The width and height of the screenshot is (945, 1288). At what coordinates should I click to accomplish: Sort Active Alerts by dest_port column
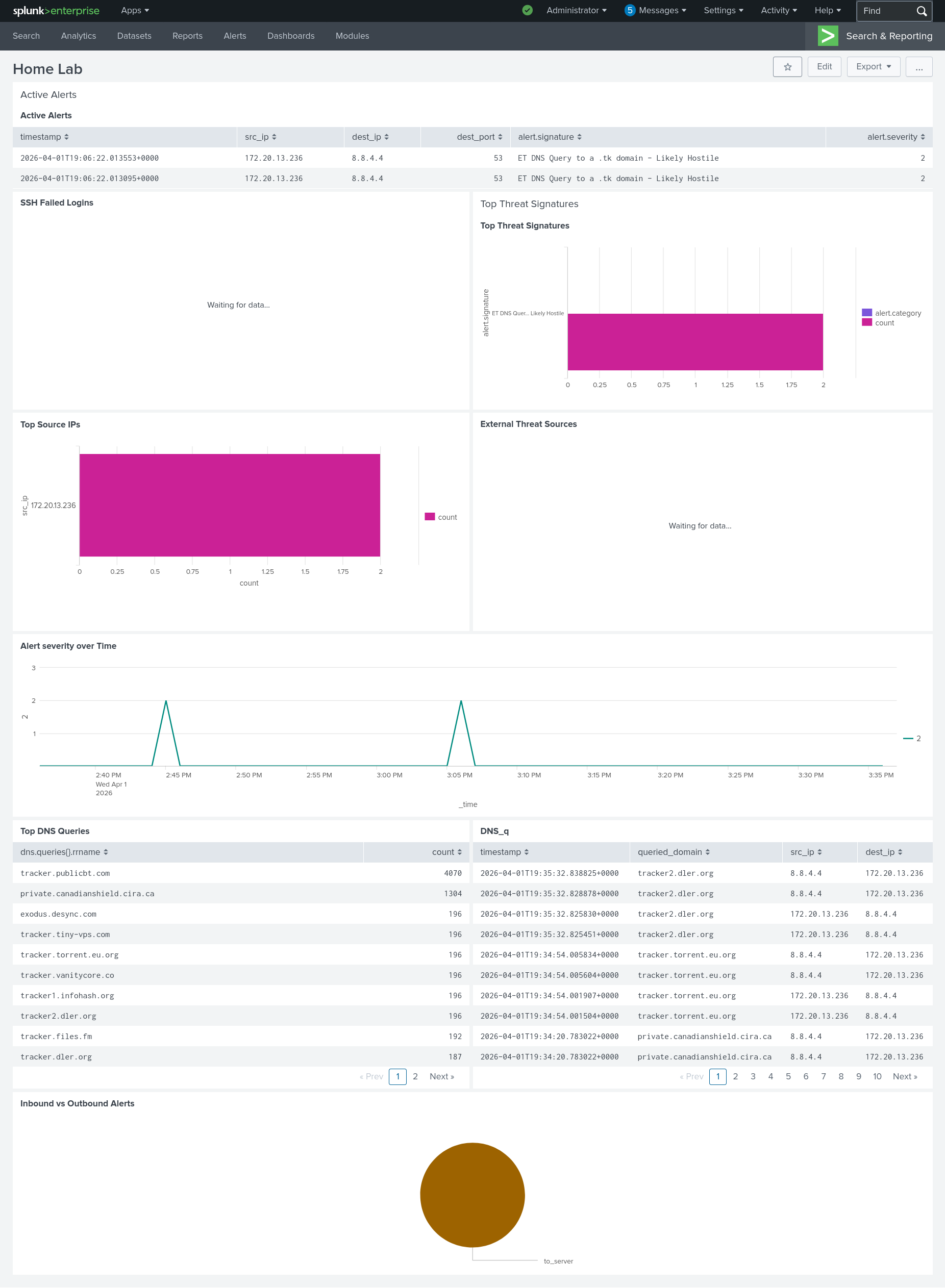coord(479,137)
